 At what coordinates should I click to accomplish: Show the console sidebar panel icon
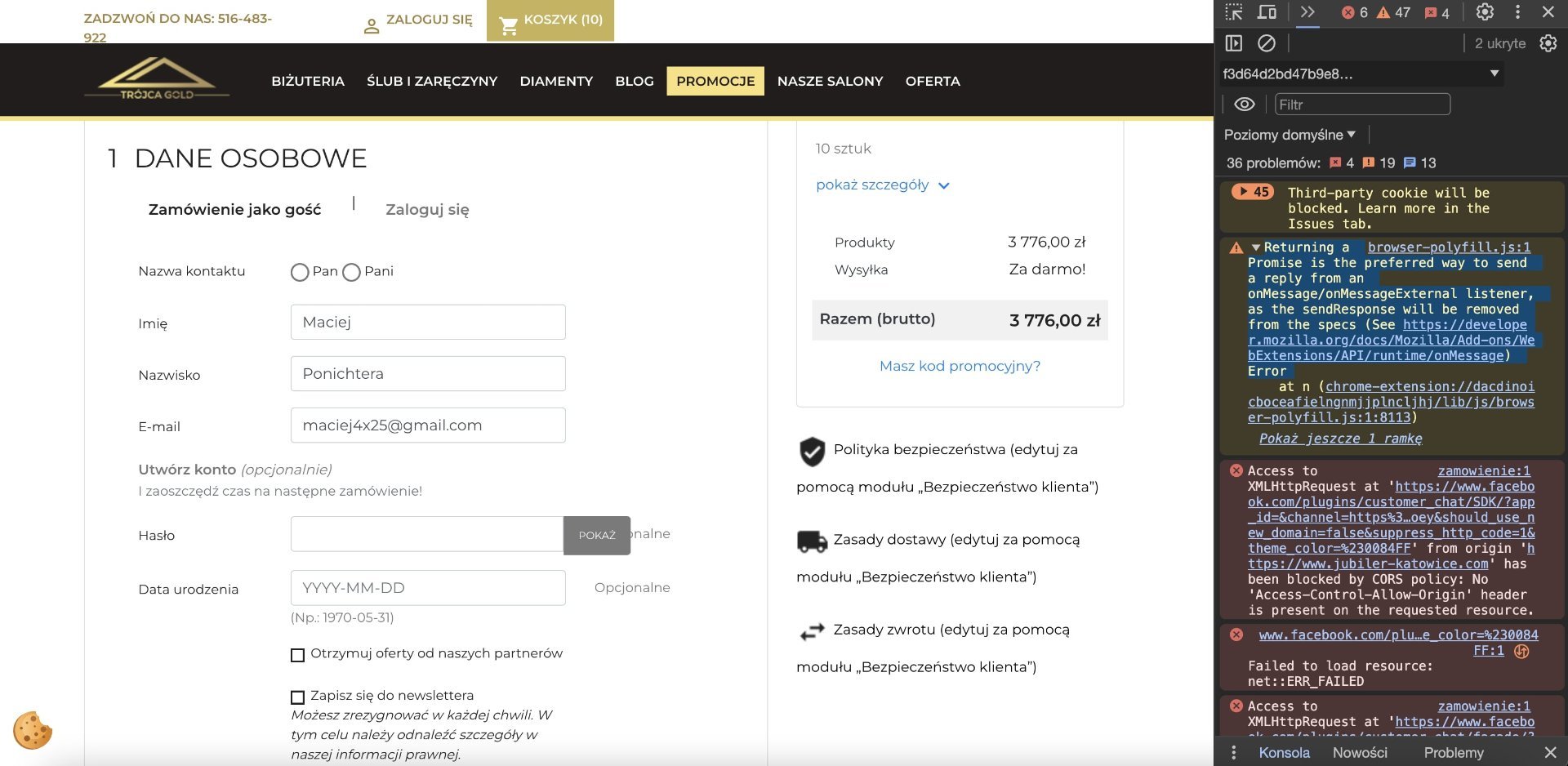click(x=1234, y=43)
